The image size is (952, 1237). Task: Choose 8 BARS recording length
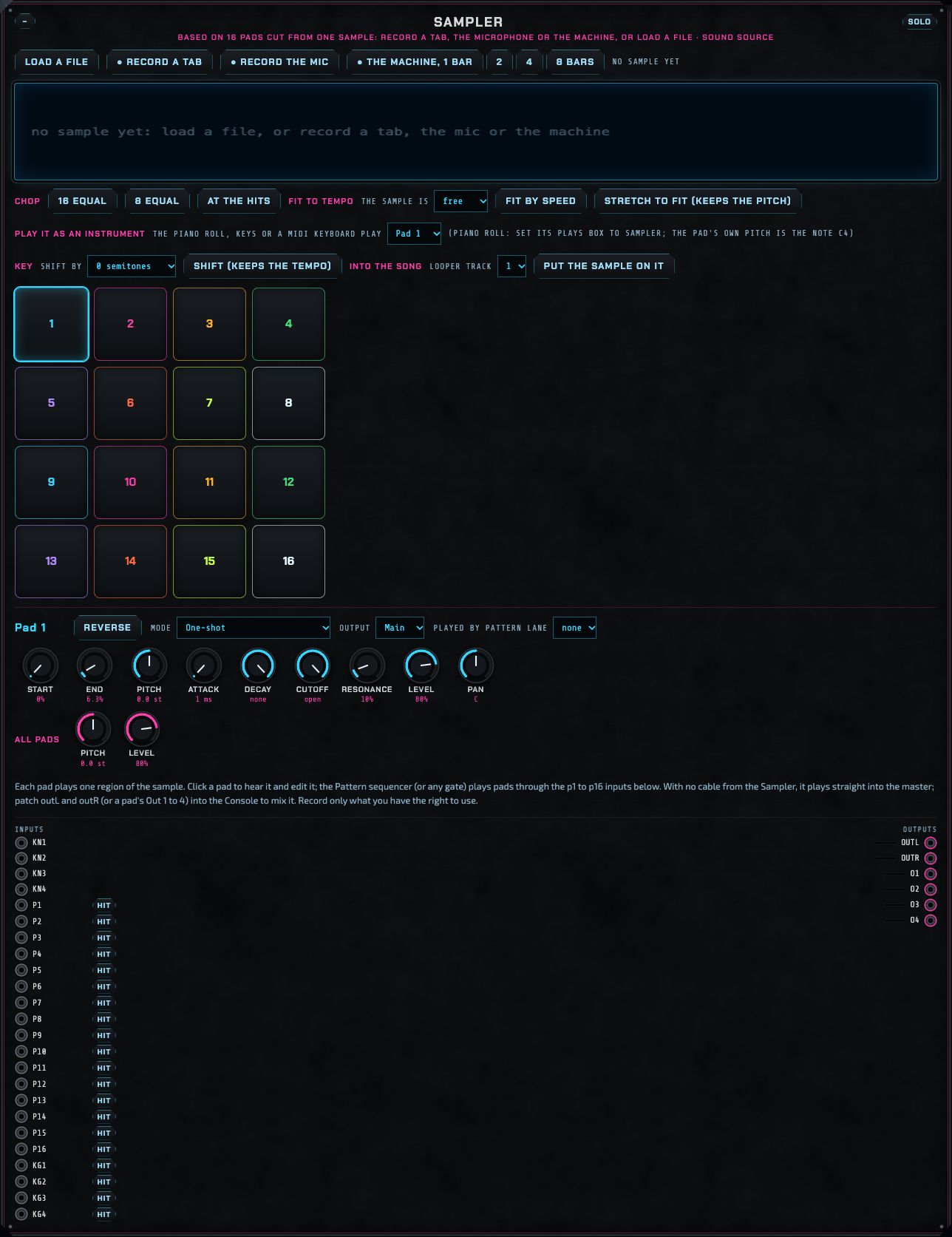575,62
